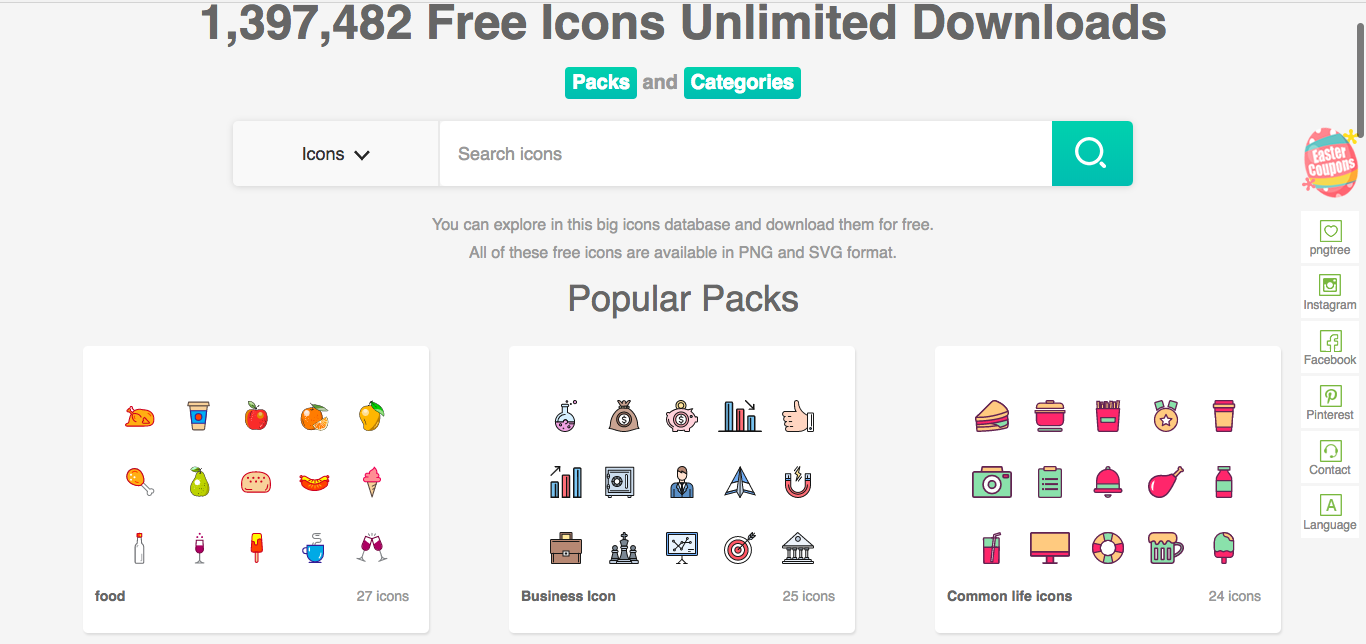Open Instagram from the sidebar
1366x644 pixels.
tap(1330, 293)
